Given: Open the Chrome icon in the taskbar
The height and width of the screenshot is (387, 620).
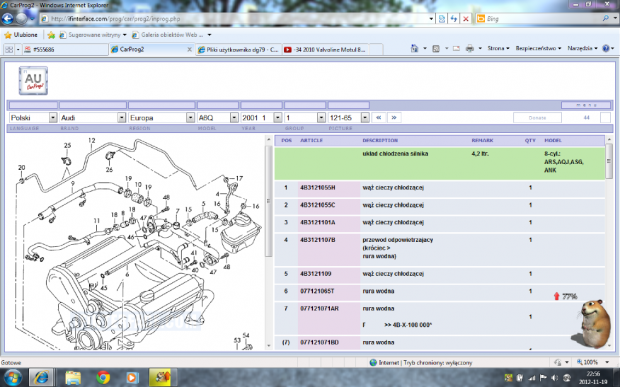Looking at the screenshot, I should tap(103, 378).
